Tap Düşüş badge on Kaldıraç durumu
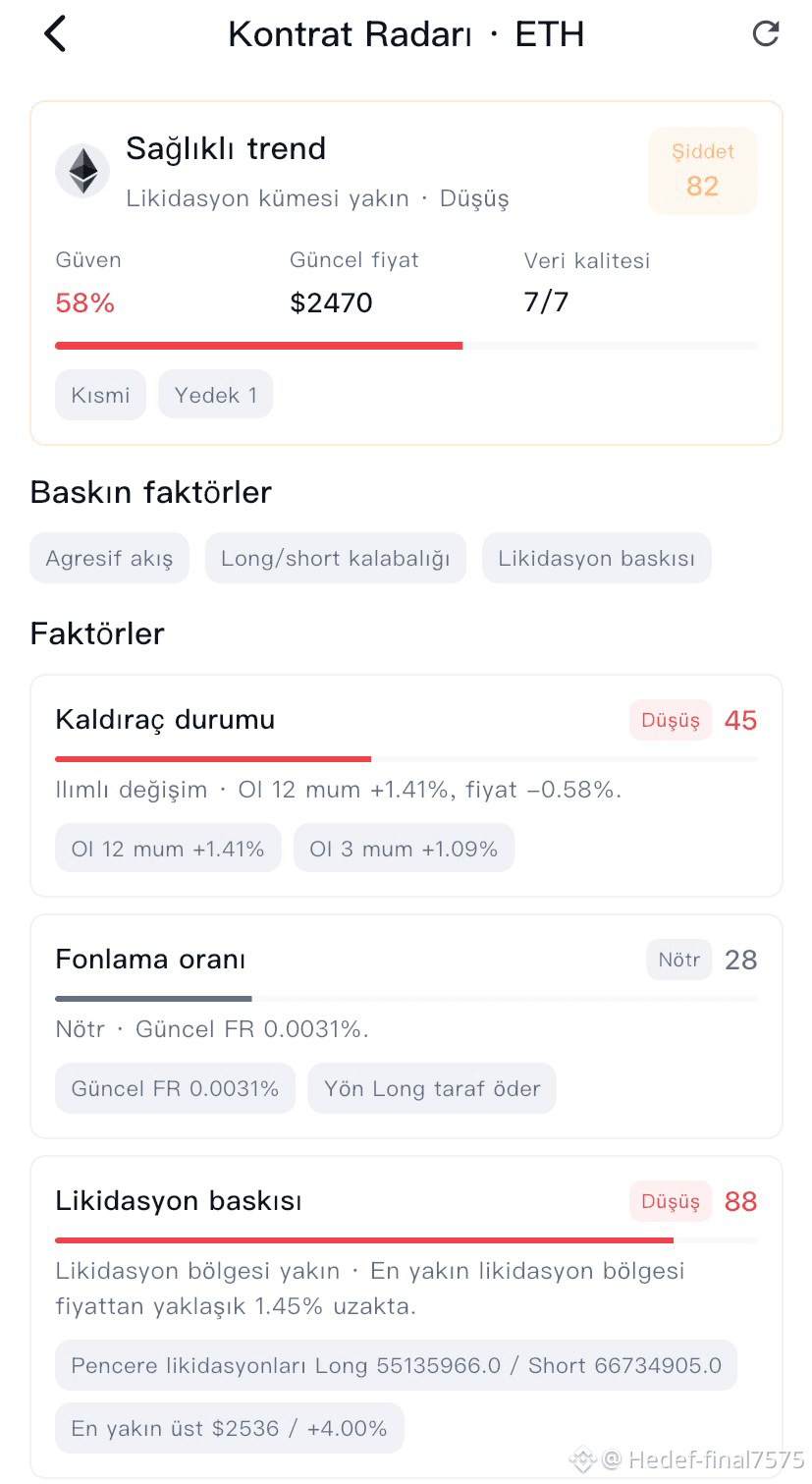This screenshot has height=1484, width=812. tap(671, 720)
